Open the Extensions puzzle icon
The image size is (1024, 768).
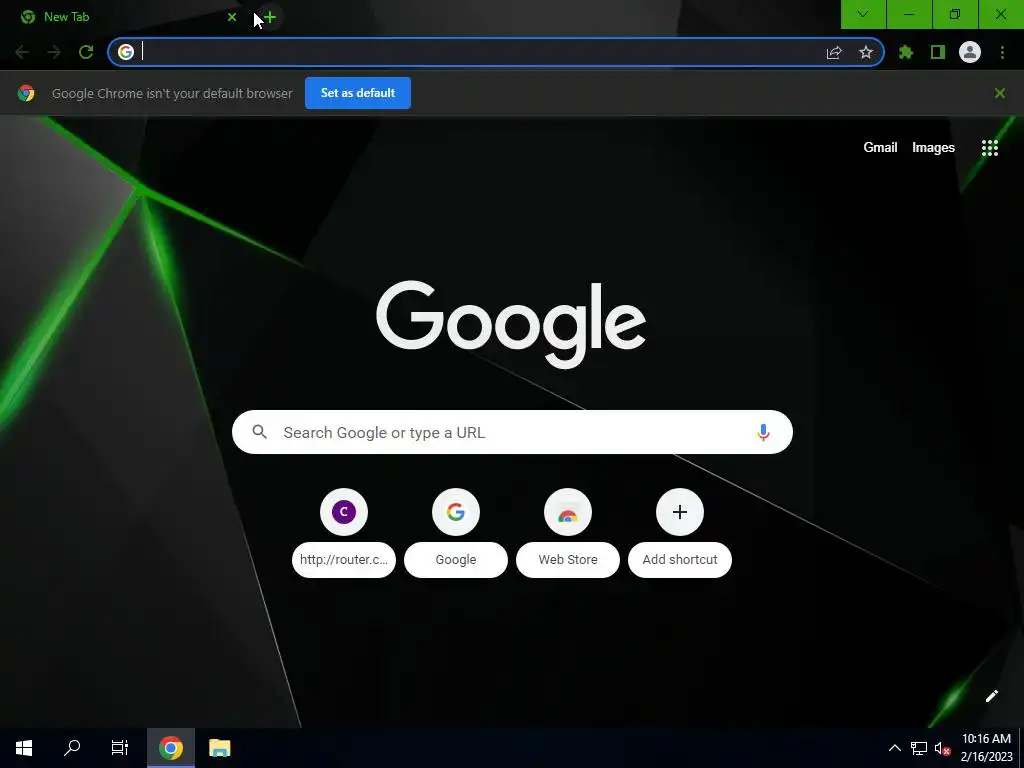(x=906, y=52)
